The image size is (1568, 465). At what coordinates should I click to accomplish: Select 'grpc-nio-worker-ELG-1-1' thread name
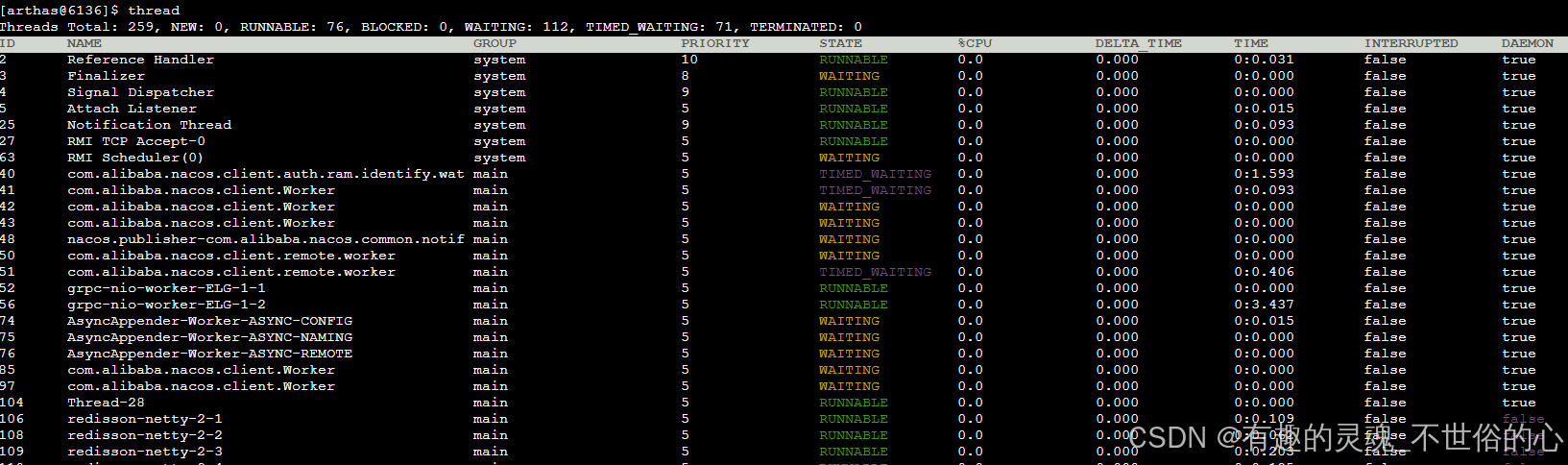click(167, 288)
